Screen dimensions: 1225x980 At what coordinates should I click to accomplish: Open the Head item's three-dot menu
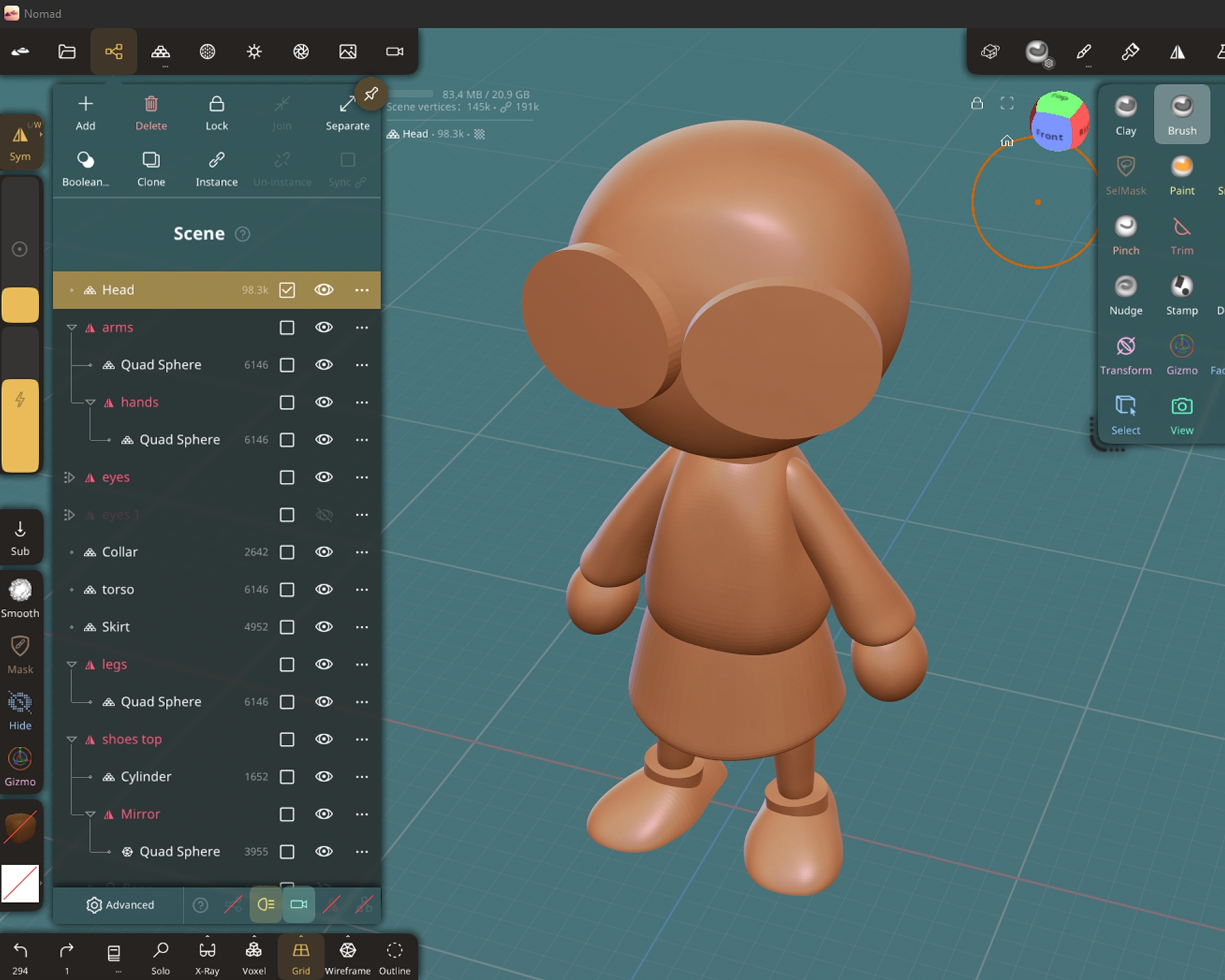click(362, 290)
